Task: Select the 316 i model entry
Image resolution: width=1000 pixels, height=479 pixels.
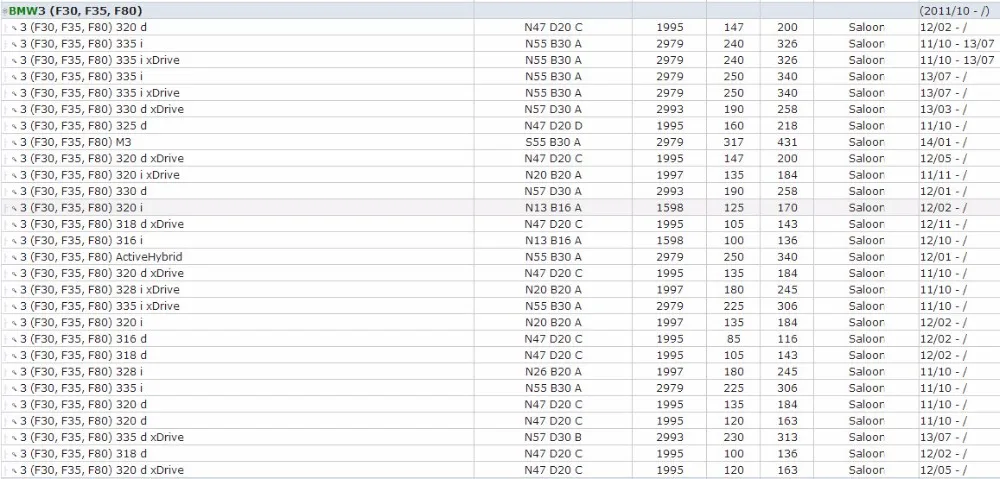Action: (82, 240)
